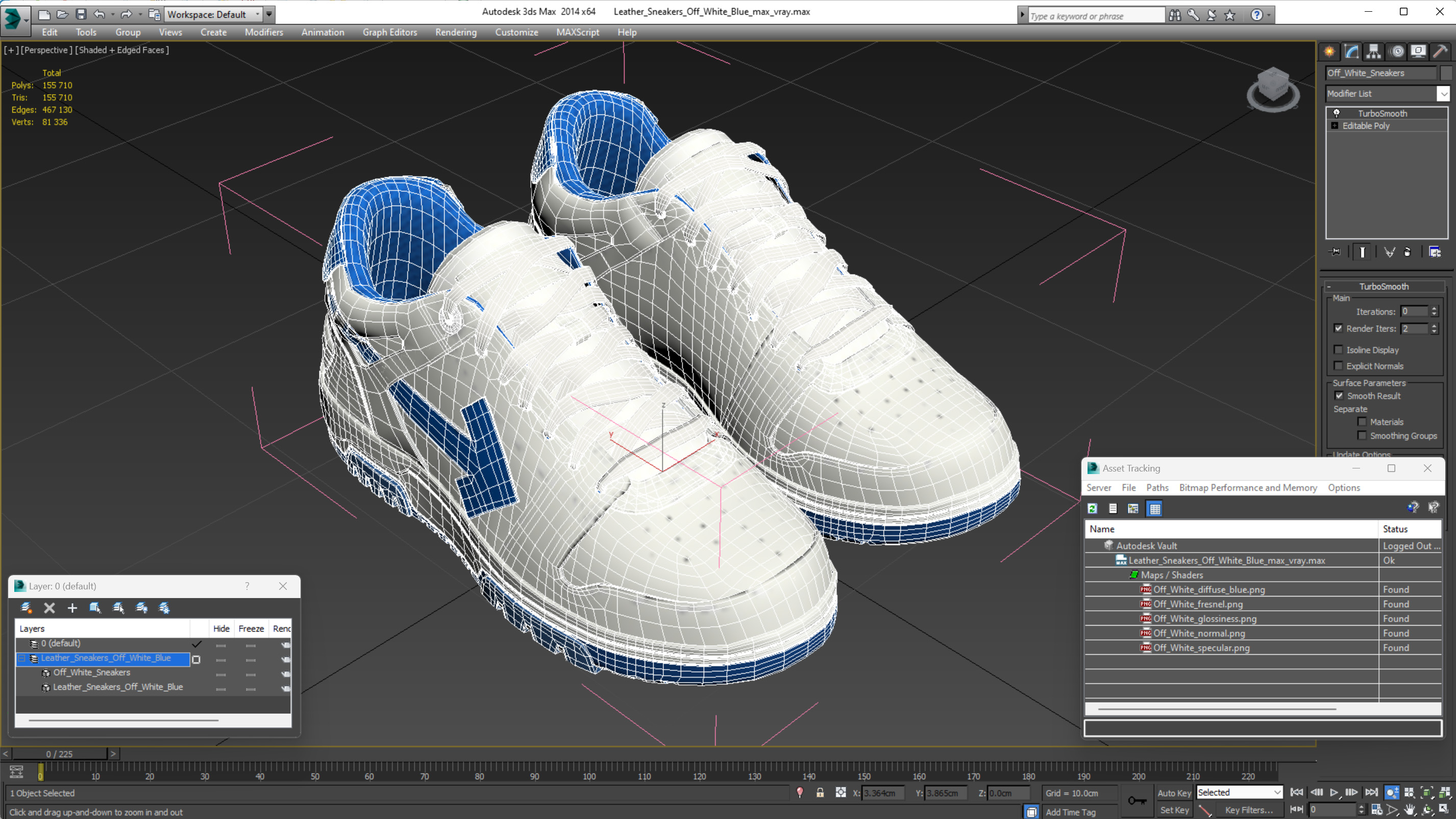This screenshot has width=1456, height=819.
Task: Click the ViewCube in the viewport
Action: [1273, 90]
